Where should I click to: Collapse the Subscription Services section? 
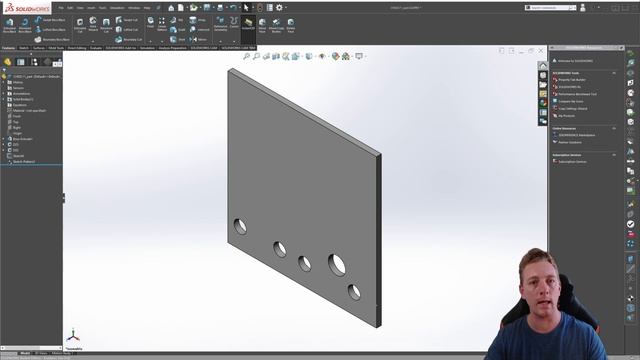pos(614,155)
